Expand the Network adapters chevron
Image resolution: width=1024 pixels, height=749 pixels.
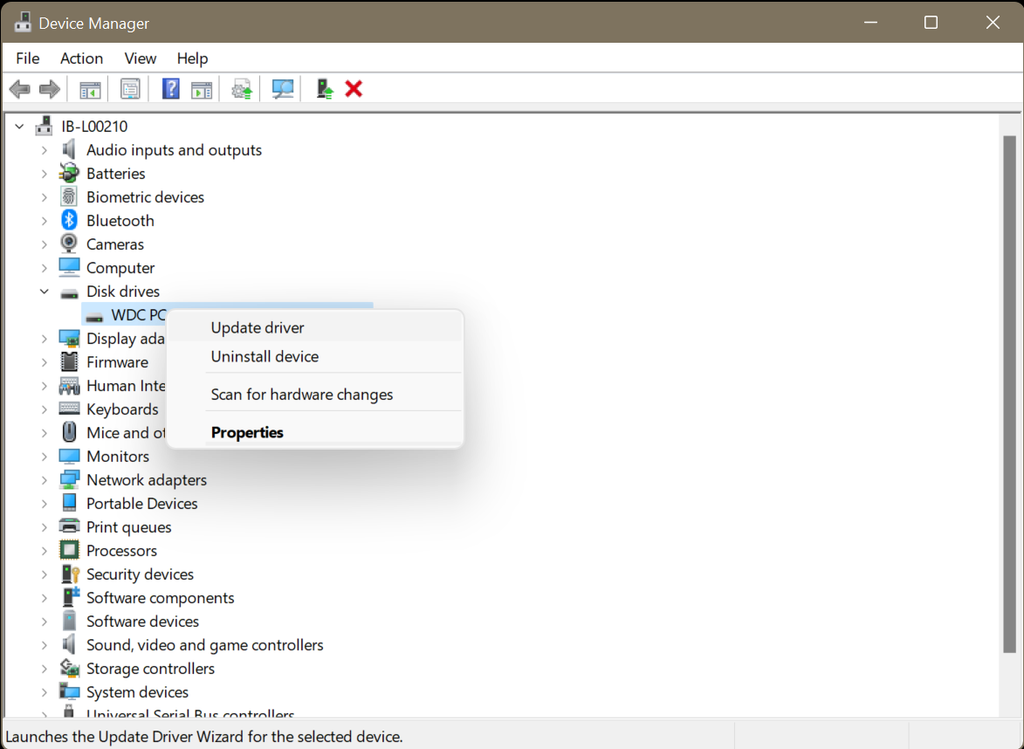[44, 480]
